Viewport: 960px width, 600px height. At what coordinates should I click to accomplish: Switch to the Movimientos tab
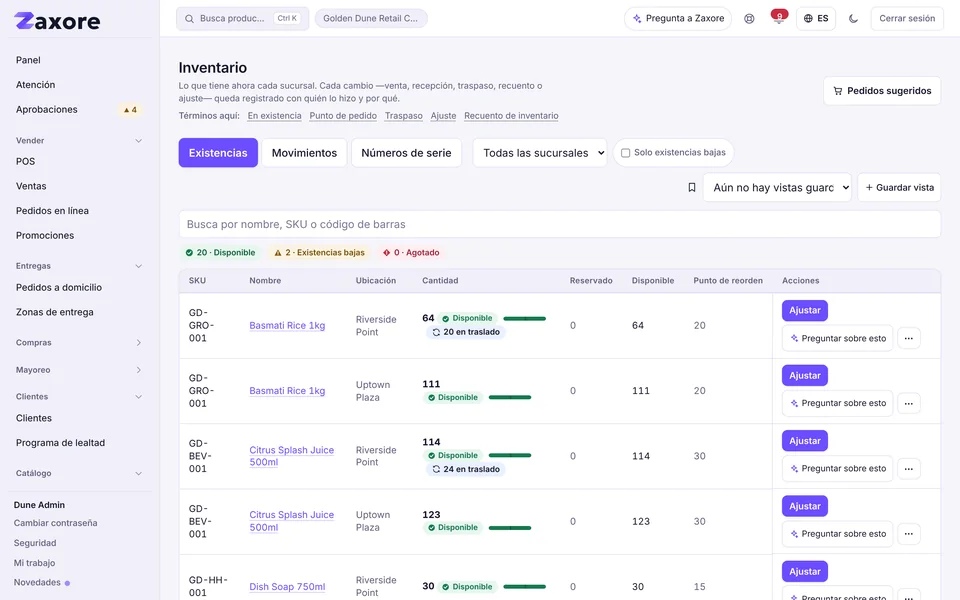pyautogui.click(x=304, y=152)
